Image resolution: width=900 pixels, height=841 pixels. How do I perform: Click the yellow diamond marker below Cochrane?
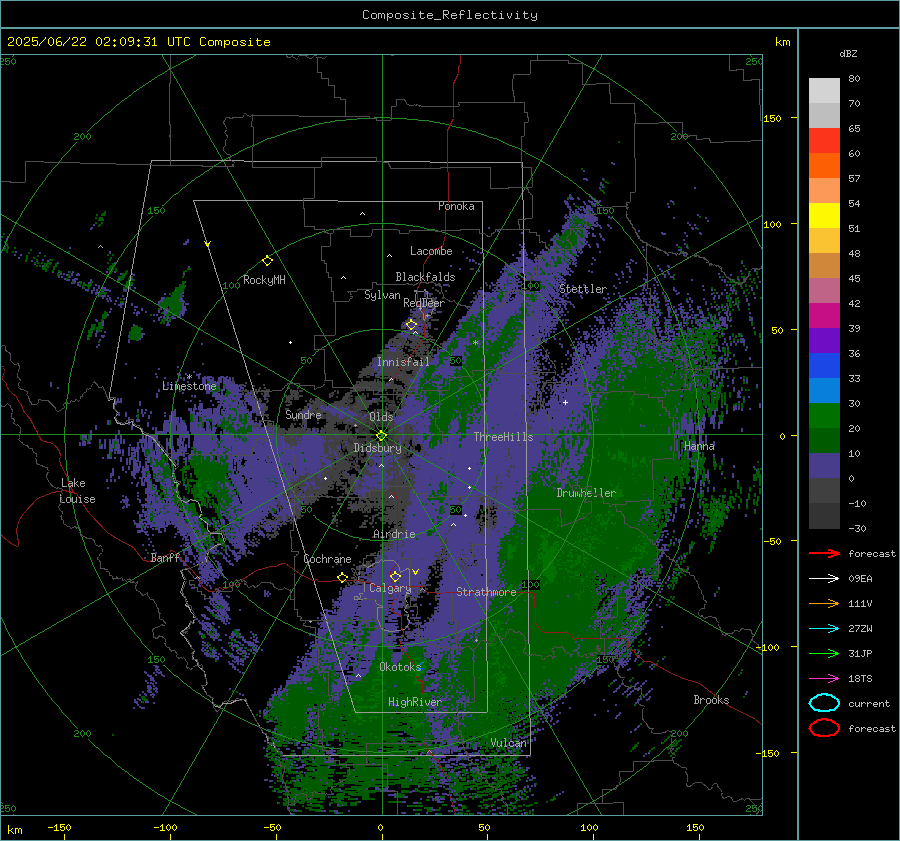pyautogui.click(x=342, y=577)
